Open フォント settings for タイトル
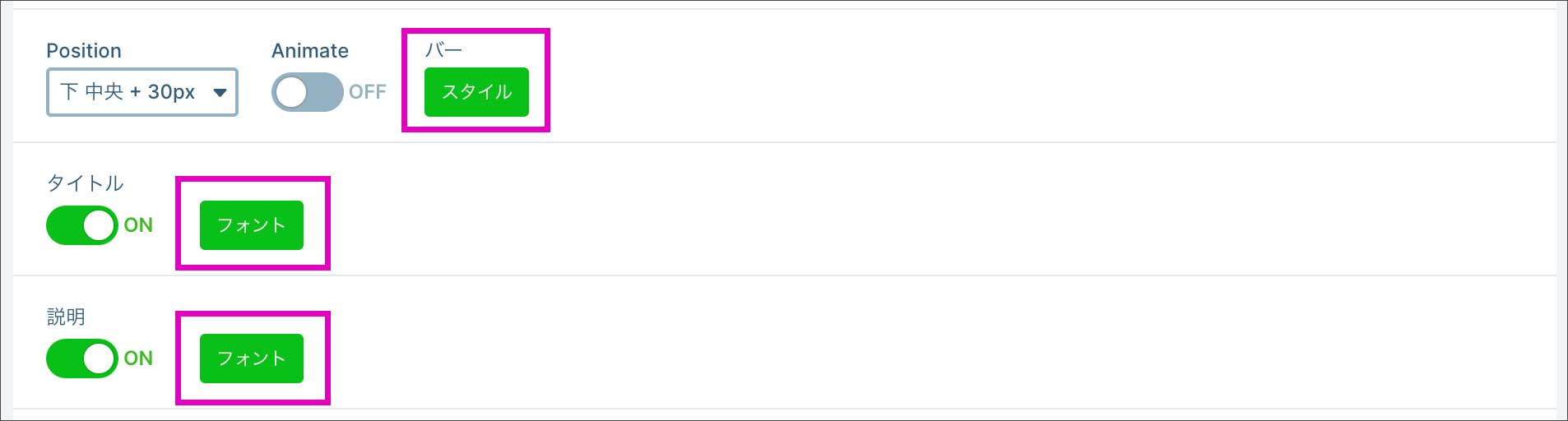The image size is (1568, 421). coord(251,225)
